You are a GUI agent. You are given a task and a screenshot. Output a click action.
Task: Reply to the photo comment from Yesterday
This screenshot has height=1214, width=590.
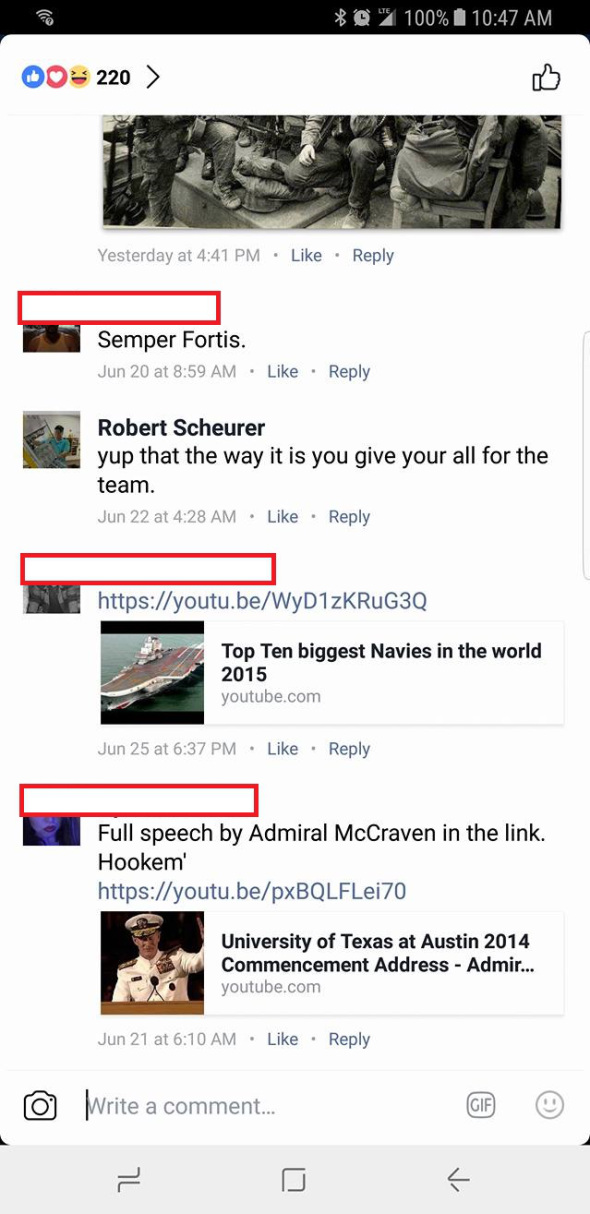click(373, 256)
